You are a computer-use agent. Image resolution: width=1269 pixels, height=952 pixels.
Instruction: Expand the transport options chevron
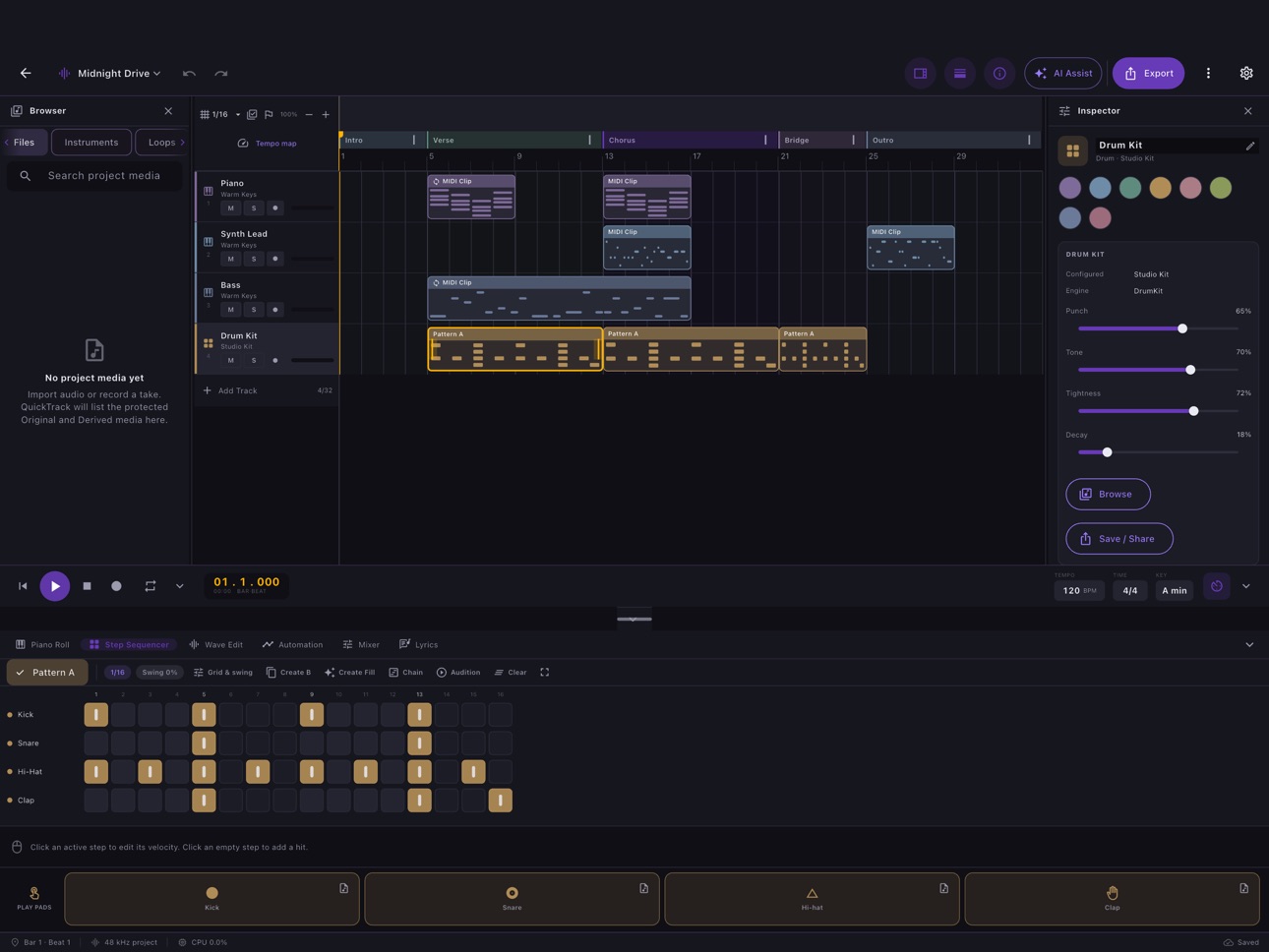(x=179, y=586)
